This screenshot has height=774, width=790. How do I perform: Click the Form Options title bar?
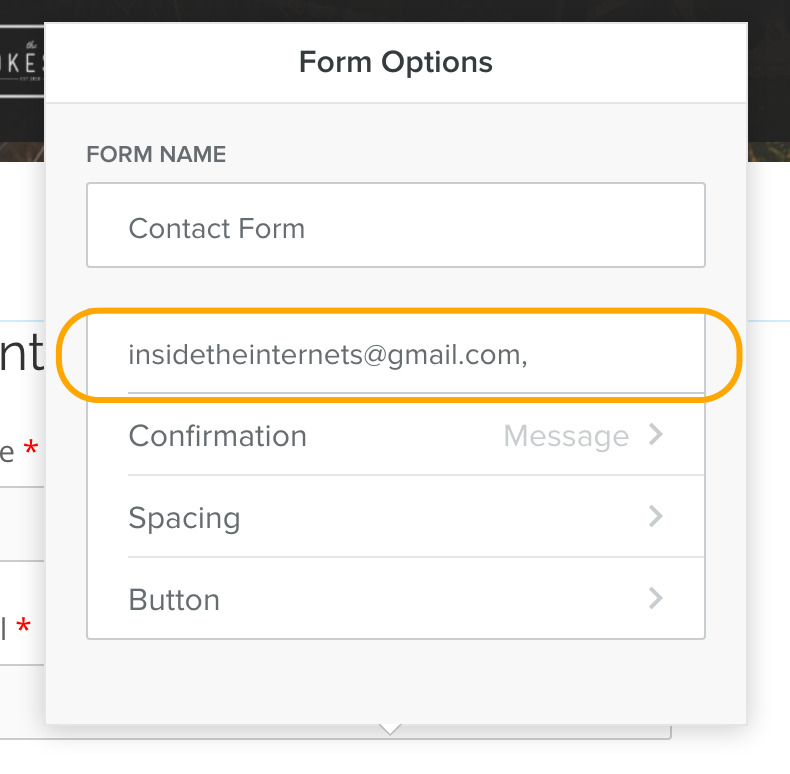click(x=396, y=62)
